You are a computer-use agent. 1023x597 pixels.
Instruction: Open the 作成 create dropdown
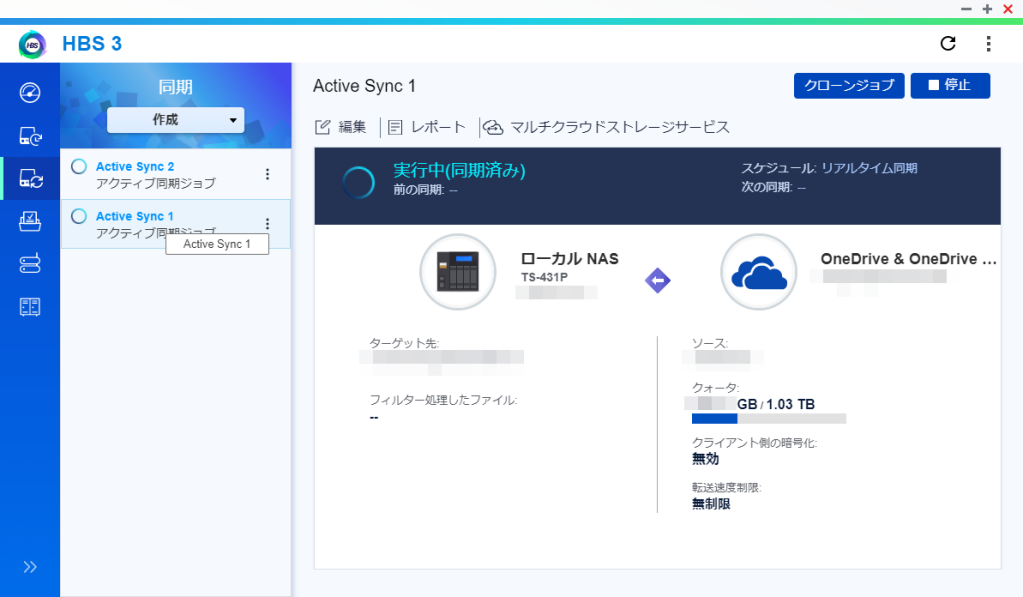pyautogui.click(x=176, y=120)
